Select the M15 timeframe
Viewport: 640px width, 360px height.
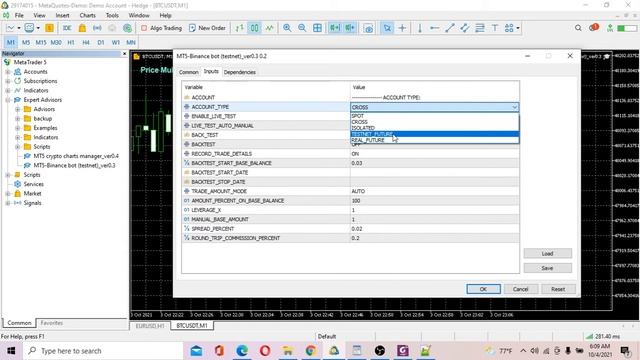(x=41, y=42)
